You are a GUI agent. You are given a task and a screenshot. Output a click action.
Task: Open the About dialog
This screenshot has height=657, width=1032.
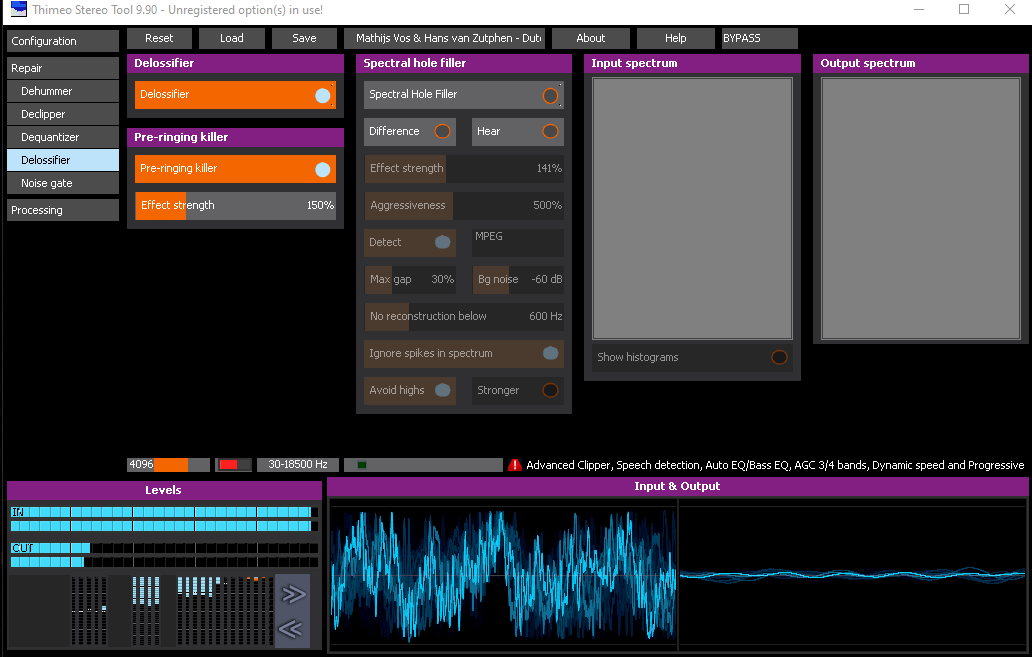591,38
